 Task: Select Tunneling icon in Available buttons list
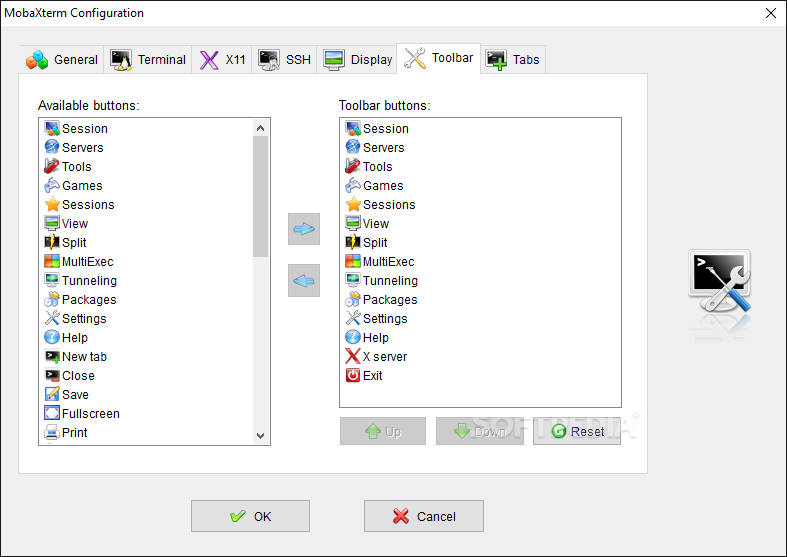click(52, 280)
